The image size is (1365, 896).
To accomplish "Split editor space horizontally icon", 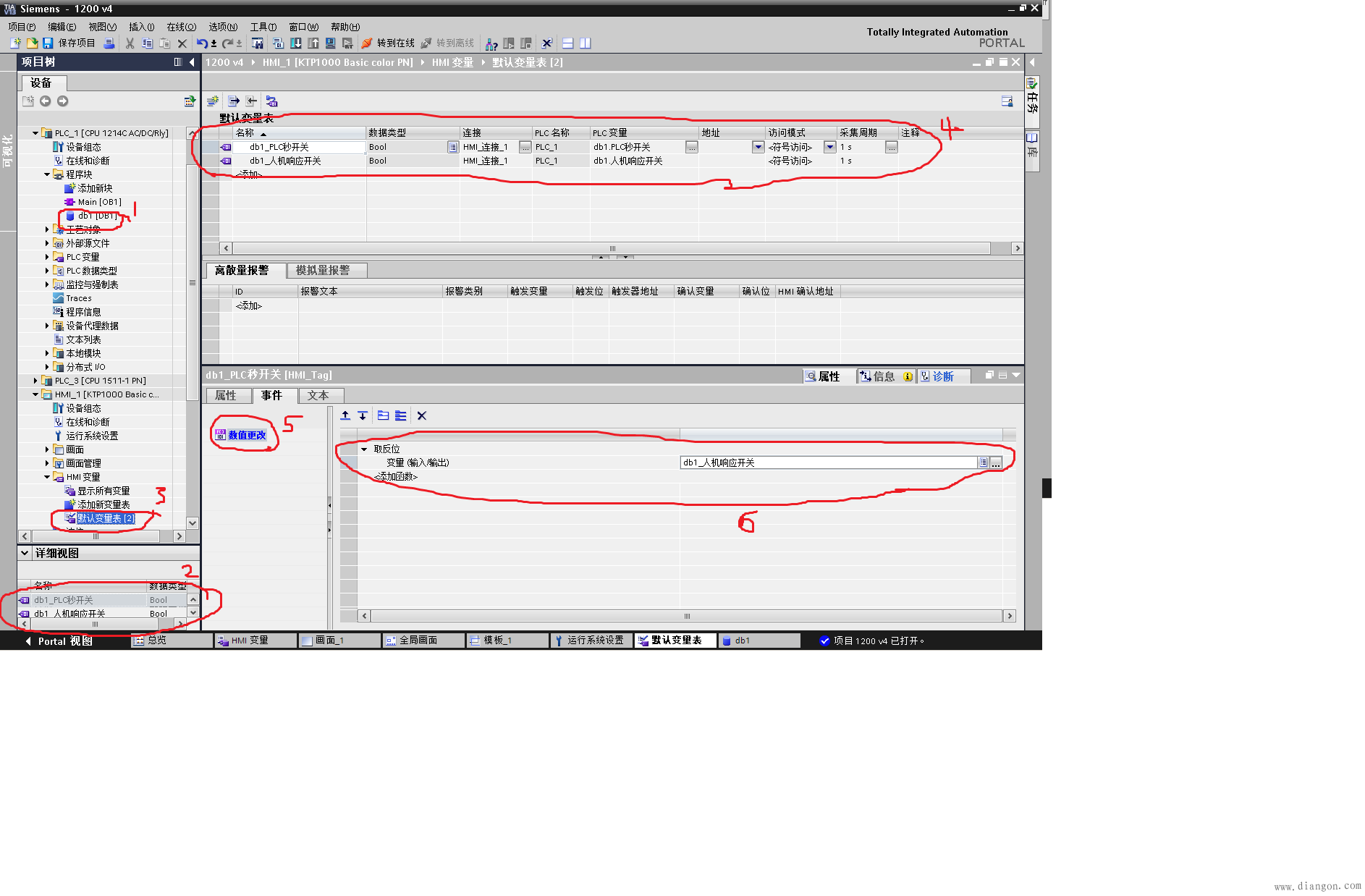I will click(567, 43).
